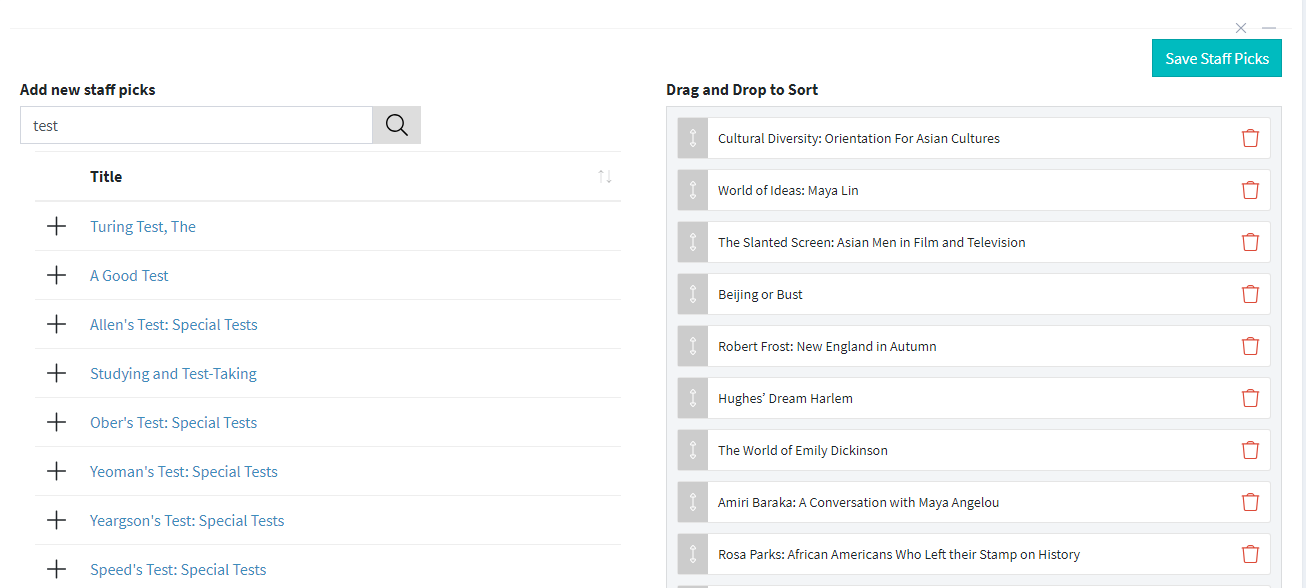Trash the Rosa Parks staff pick
The height and width of the screenshot is (588, 1306).
(1250, 554)
